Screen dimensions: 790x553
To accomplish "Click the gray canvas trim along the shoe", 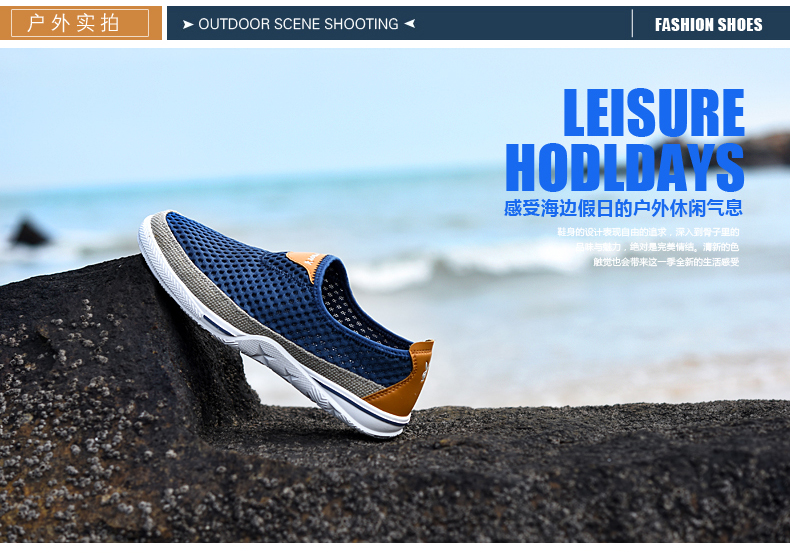I will [252, 312].
